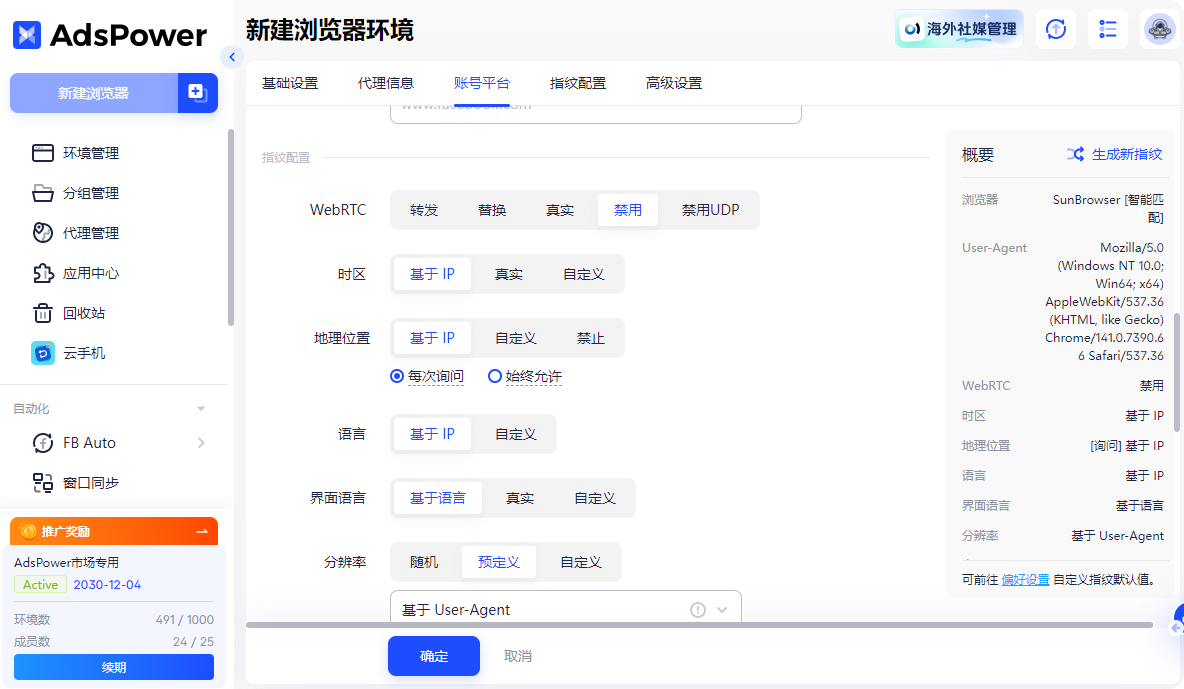Click the 确定 confirm button
Screen dimensions: 1184x689
click(433, 656)
